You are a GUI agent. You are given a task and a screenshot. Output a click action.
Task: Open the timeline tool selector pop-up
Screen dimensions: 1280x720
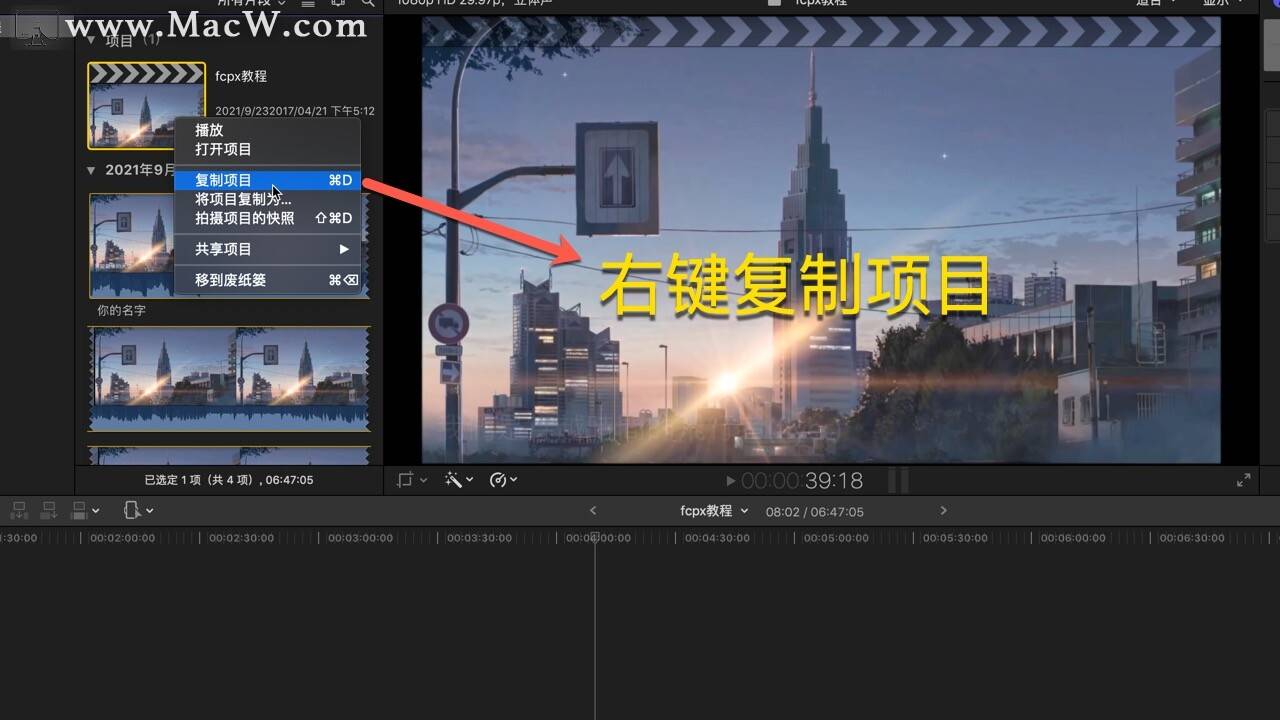point(138,511)
